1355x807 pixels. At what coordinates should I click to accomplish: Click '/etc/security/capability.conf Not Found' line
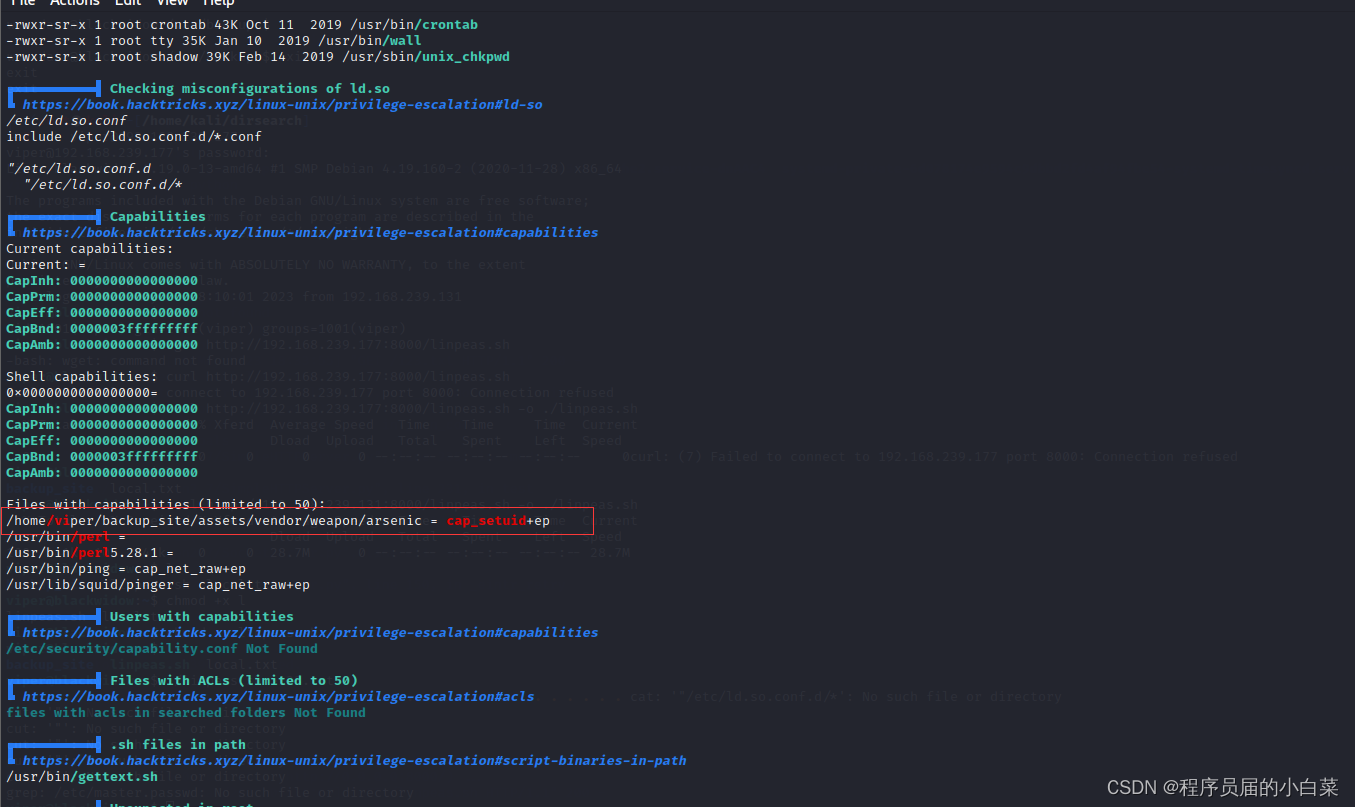(x=162, y=648)
